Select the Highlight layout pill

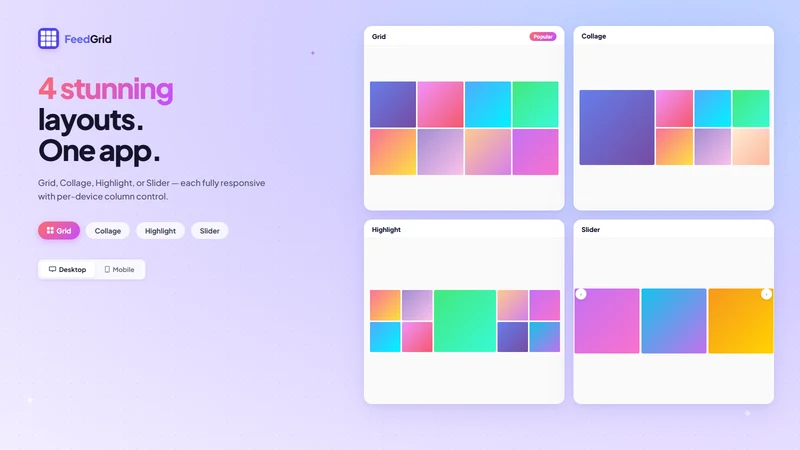pos(160,231)
